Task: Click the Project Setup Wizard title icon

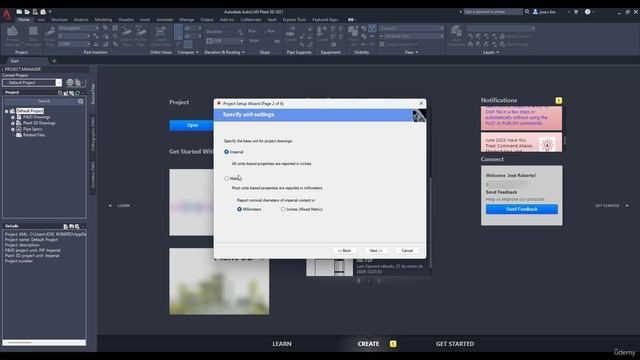Action: tap(219, 103)
